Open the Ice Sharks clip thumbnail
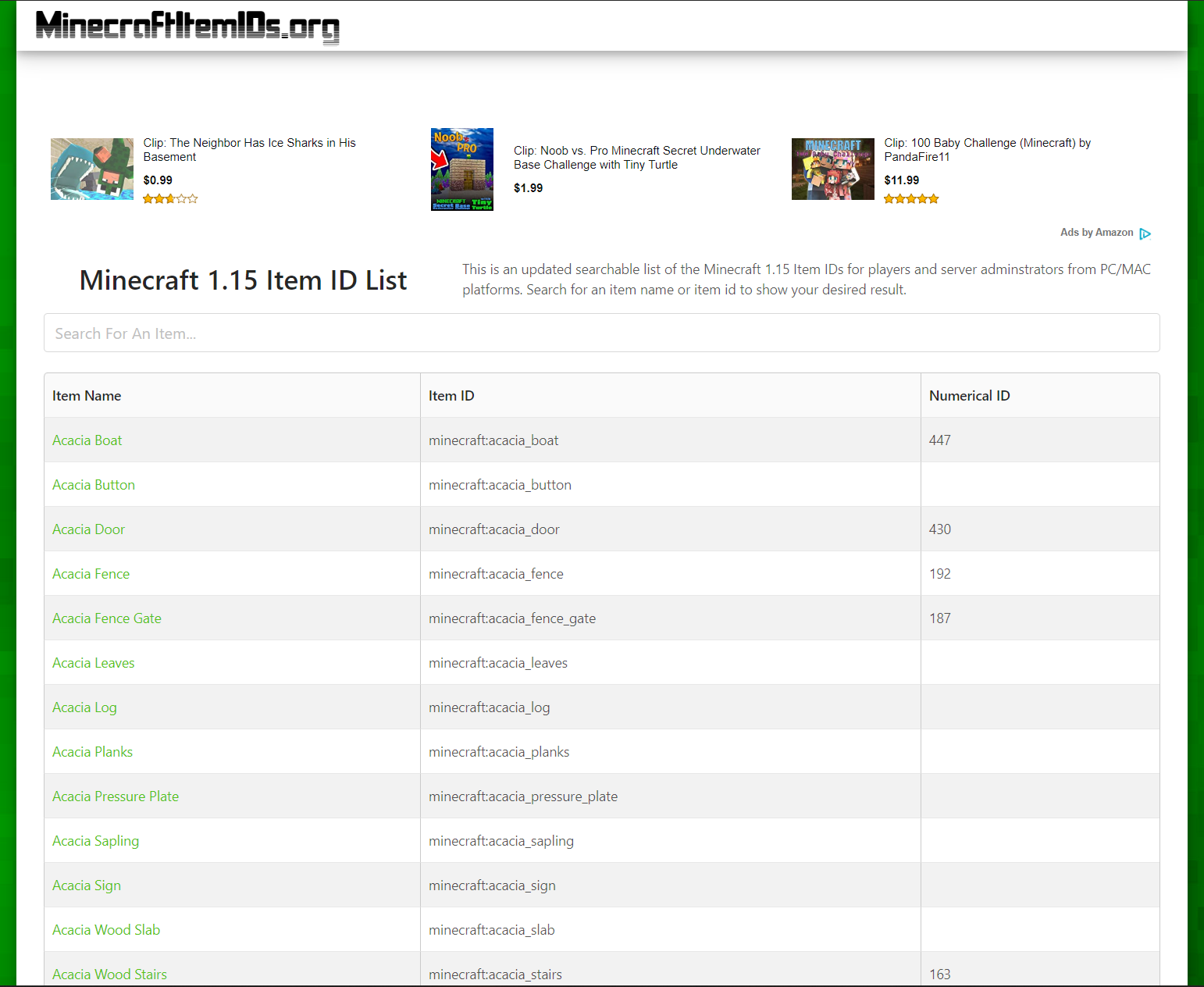The image size is (1204, 987). (x=92, y=169)
